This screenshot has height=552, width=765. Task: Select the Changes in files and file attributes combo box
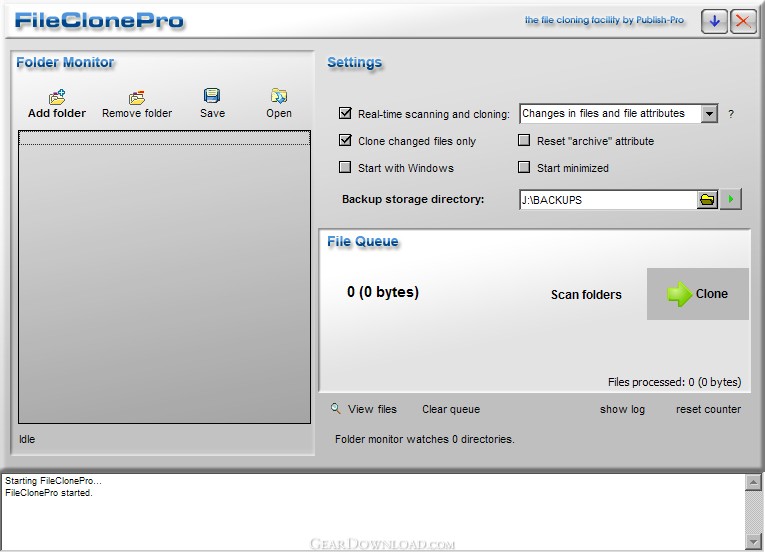tap(618, 114)
